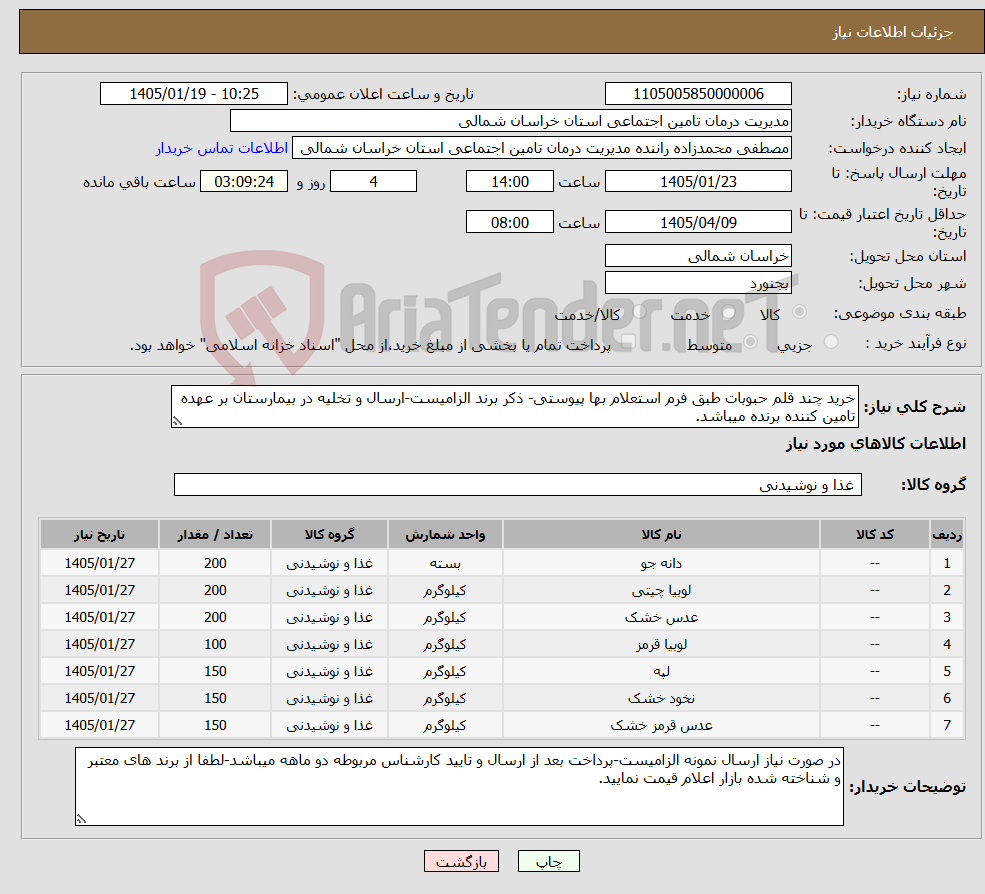Image resolution: width=985 pixels, height=894 pixels.
Task: Click the remaining days field showing 4
Action: click(373, 182)
